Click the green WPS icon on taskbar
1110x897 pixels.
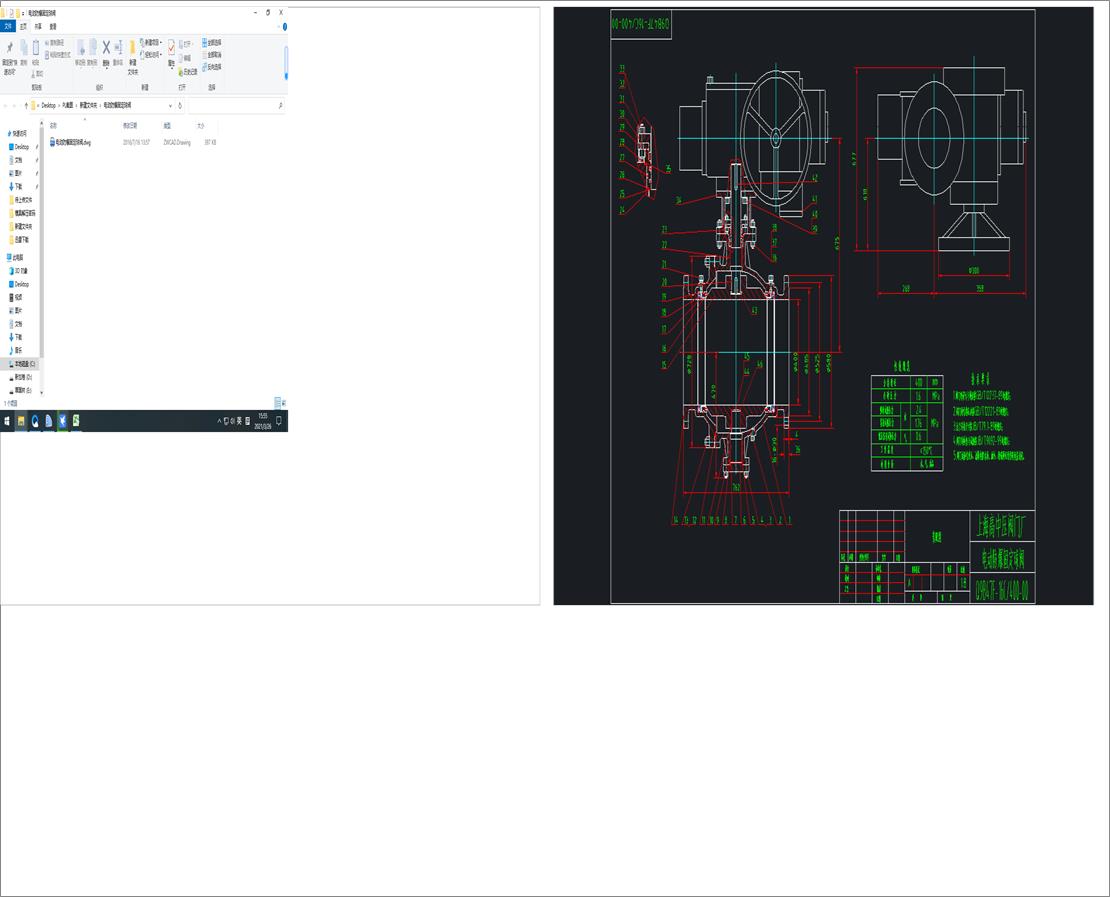click(x=76, y=421)
